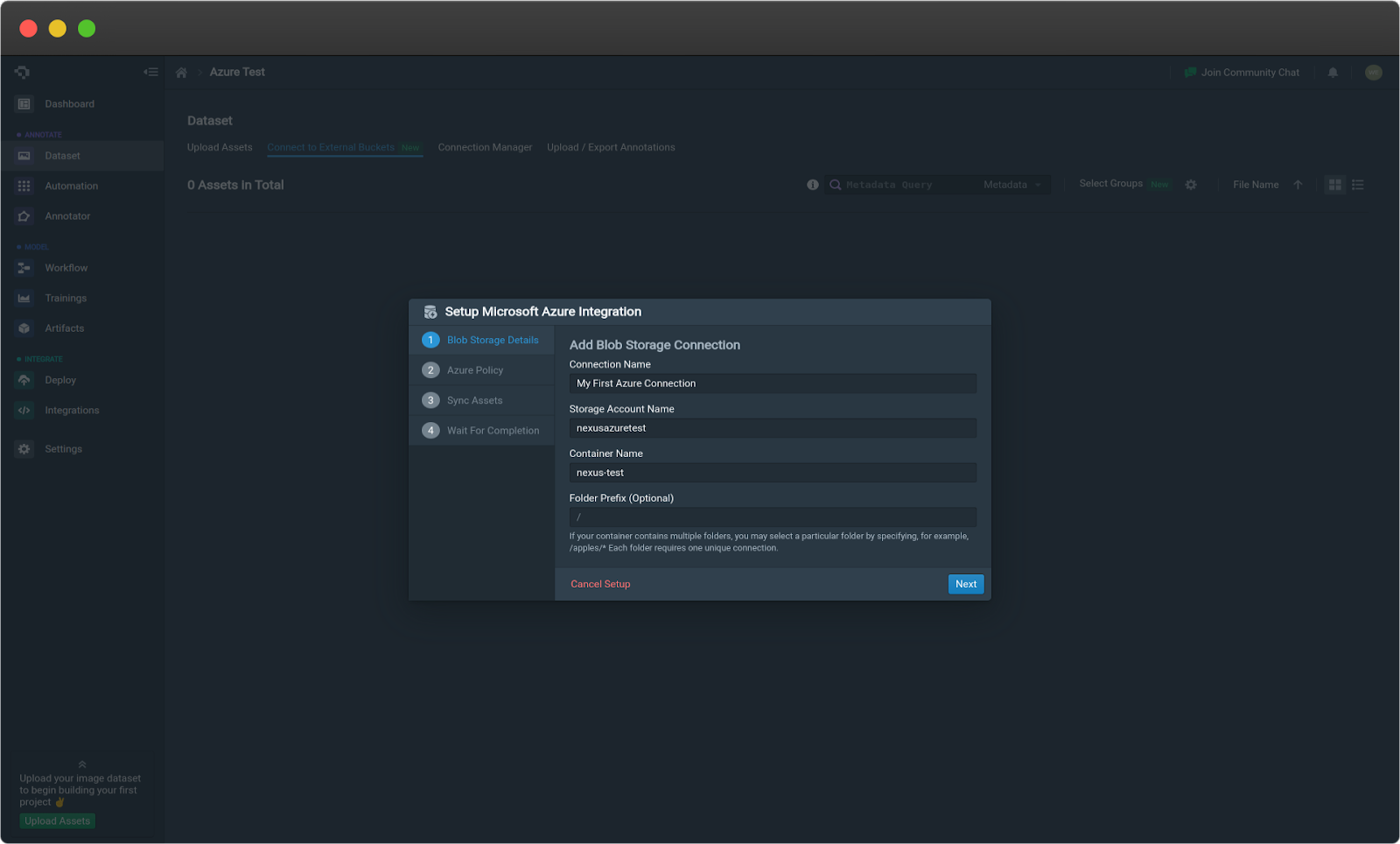Image resolution: width=1400 pixels, height=844 pixels.
Task: Click the Folder Prefix input field
Action: tap(772, 517)
